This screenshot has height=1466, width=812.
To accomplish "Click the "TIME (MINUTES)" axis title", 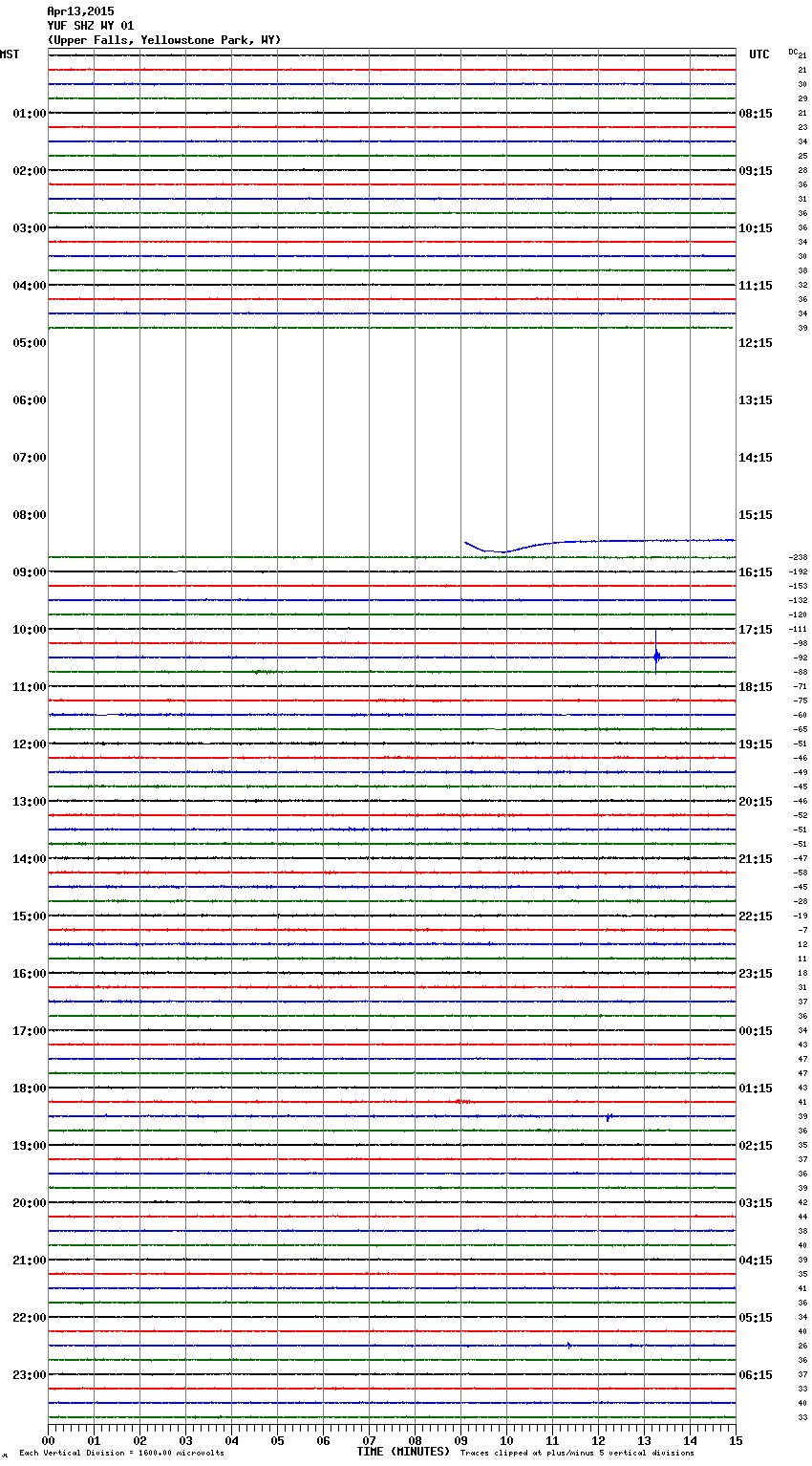I will click(x=403, y=1452).
